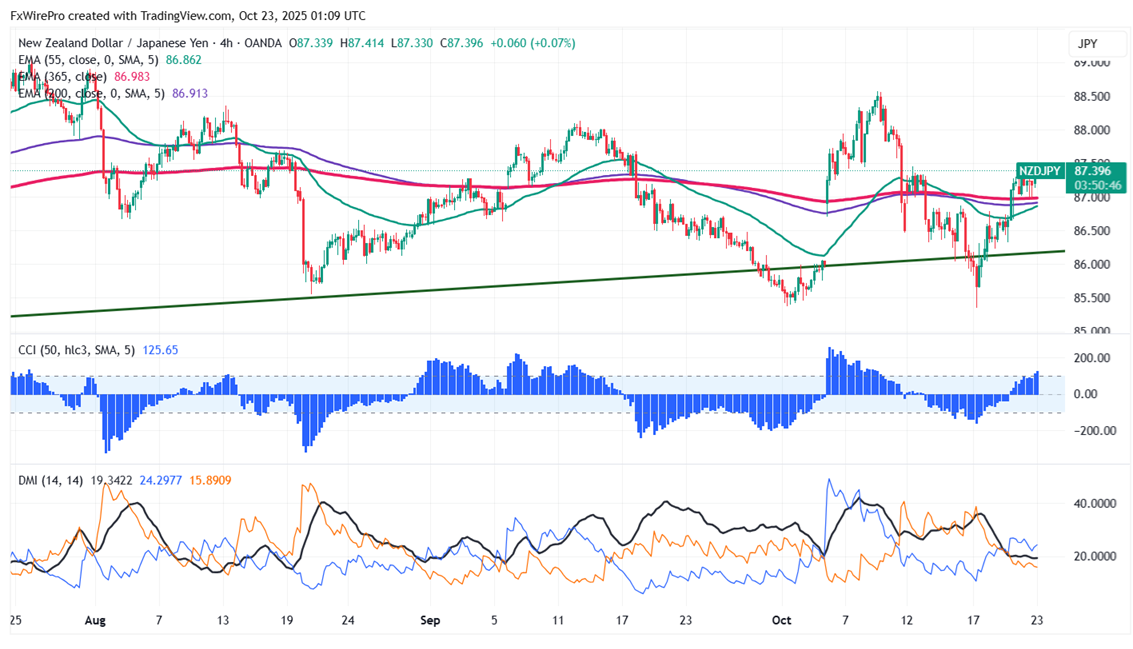Click the high price H87.414
This screenshot has height=649, width=1133.
pyautogui.click(x=362, y=43)
